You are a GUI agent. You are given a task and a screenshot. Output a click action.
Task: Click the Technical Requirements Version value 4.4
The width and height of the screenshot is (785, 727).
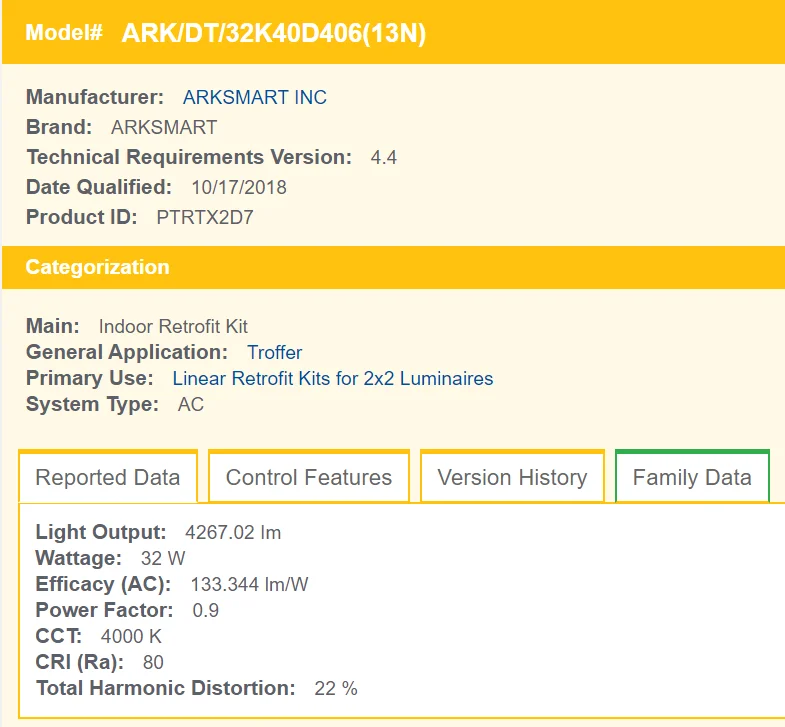click(x=383, y=157)
